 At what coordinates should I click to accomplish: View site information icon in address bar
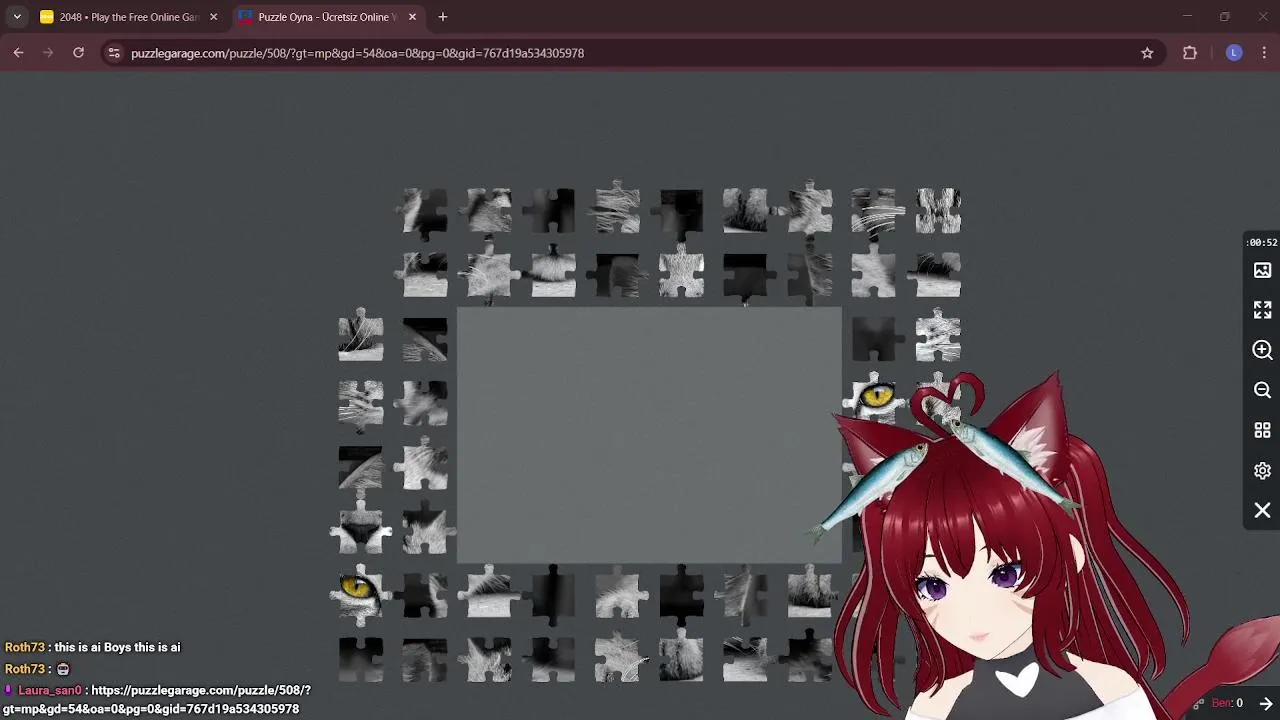click(x=114, y=53)
